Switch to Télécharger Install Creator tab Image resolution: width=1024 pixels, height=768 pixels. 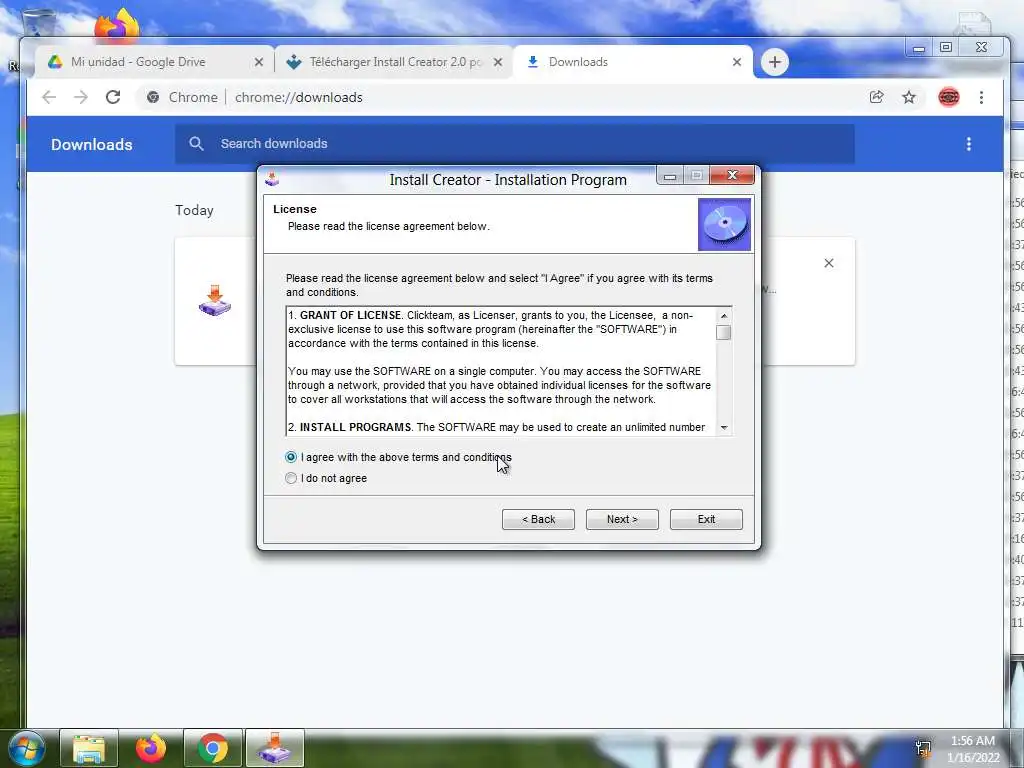394,62
